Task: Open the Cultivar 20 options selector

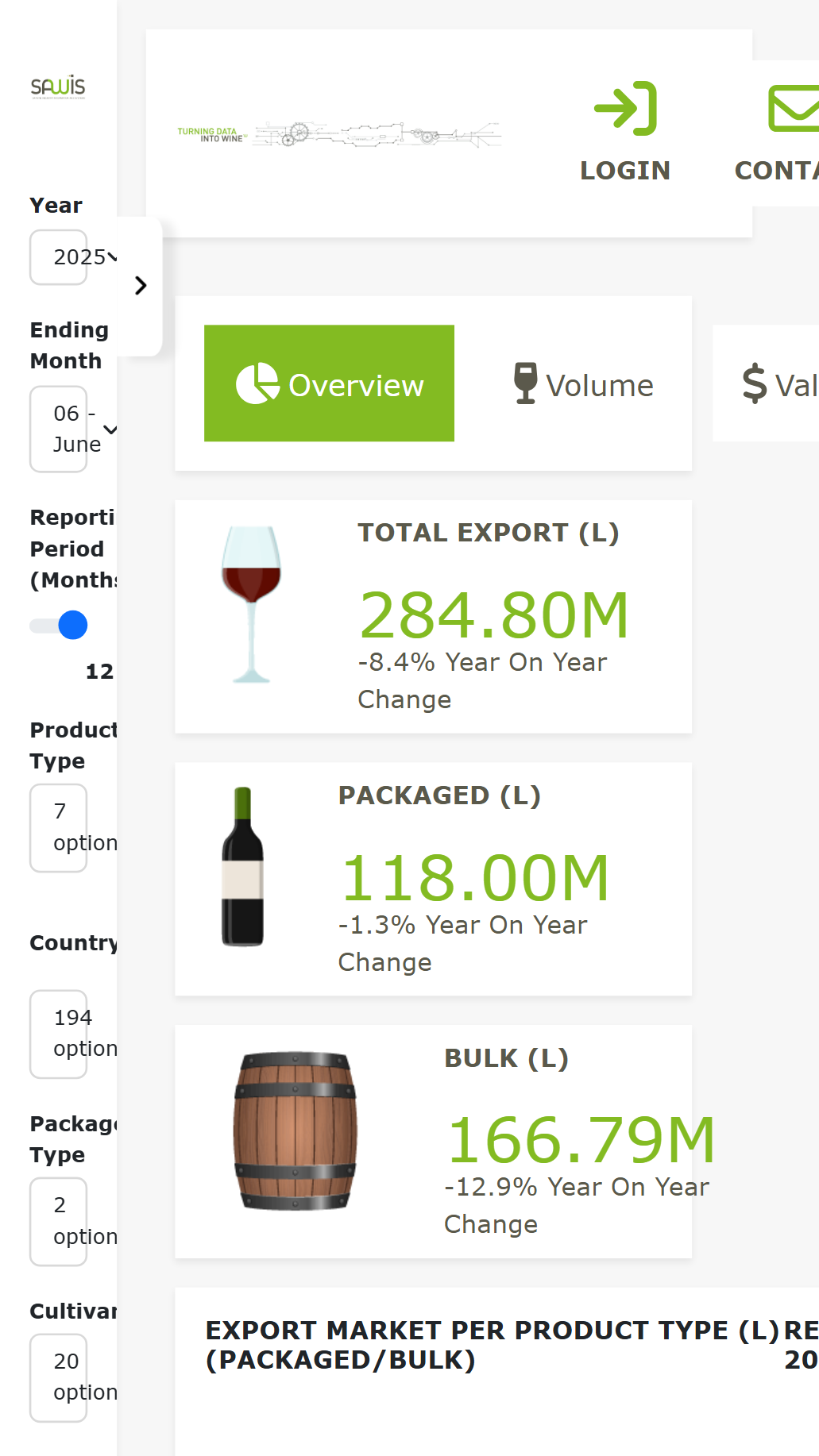Action: pyautogui.click(x=73, y=1377)
